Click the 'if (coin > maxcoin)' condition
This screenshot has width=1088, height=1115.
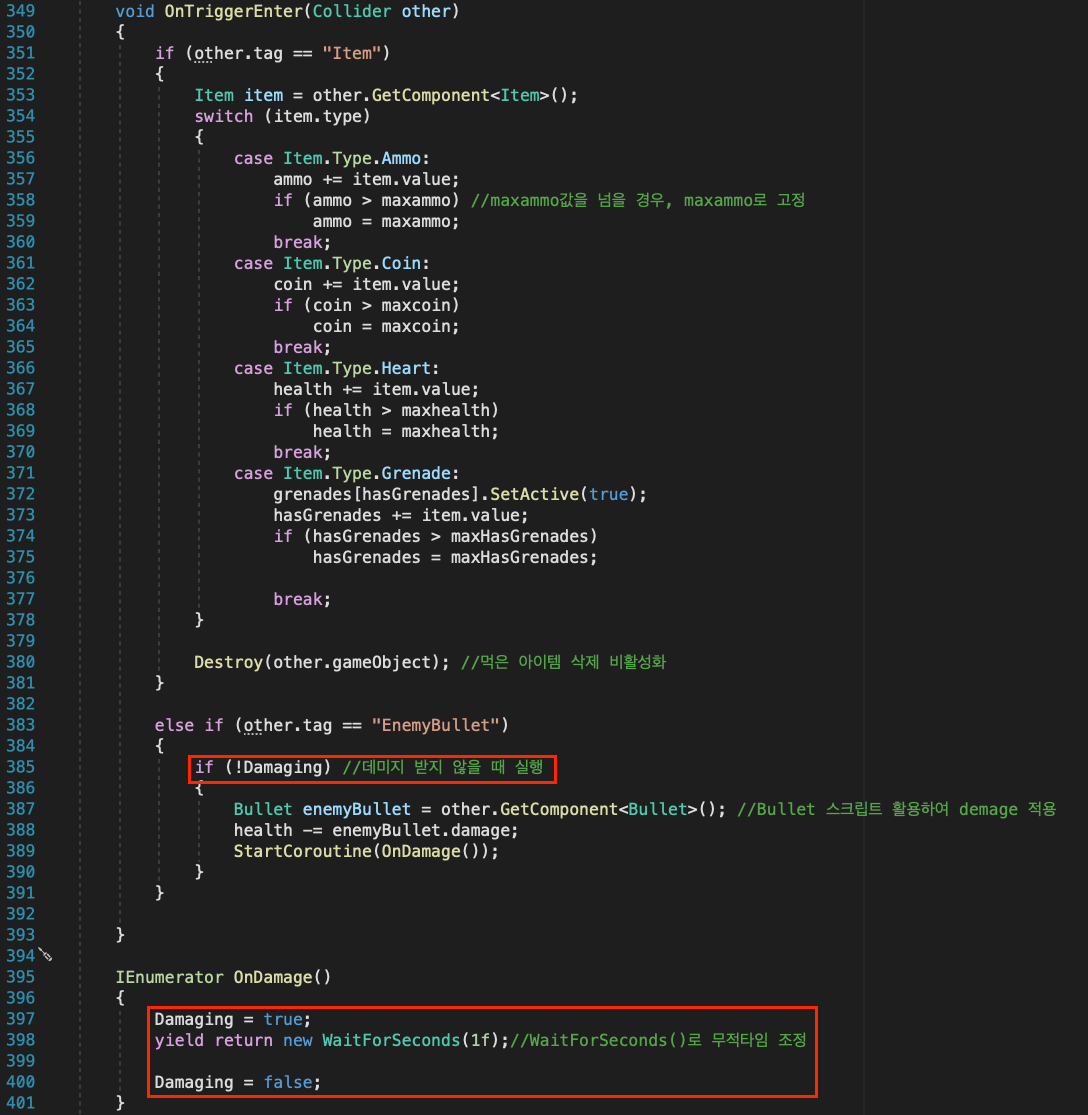[366, 305]
